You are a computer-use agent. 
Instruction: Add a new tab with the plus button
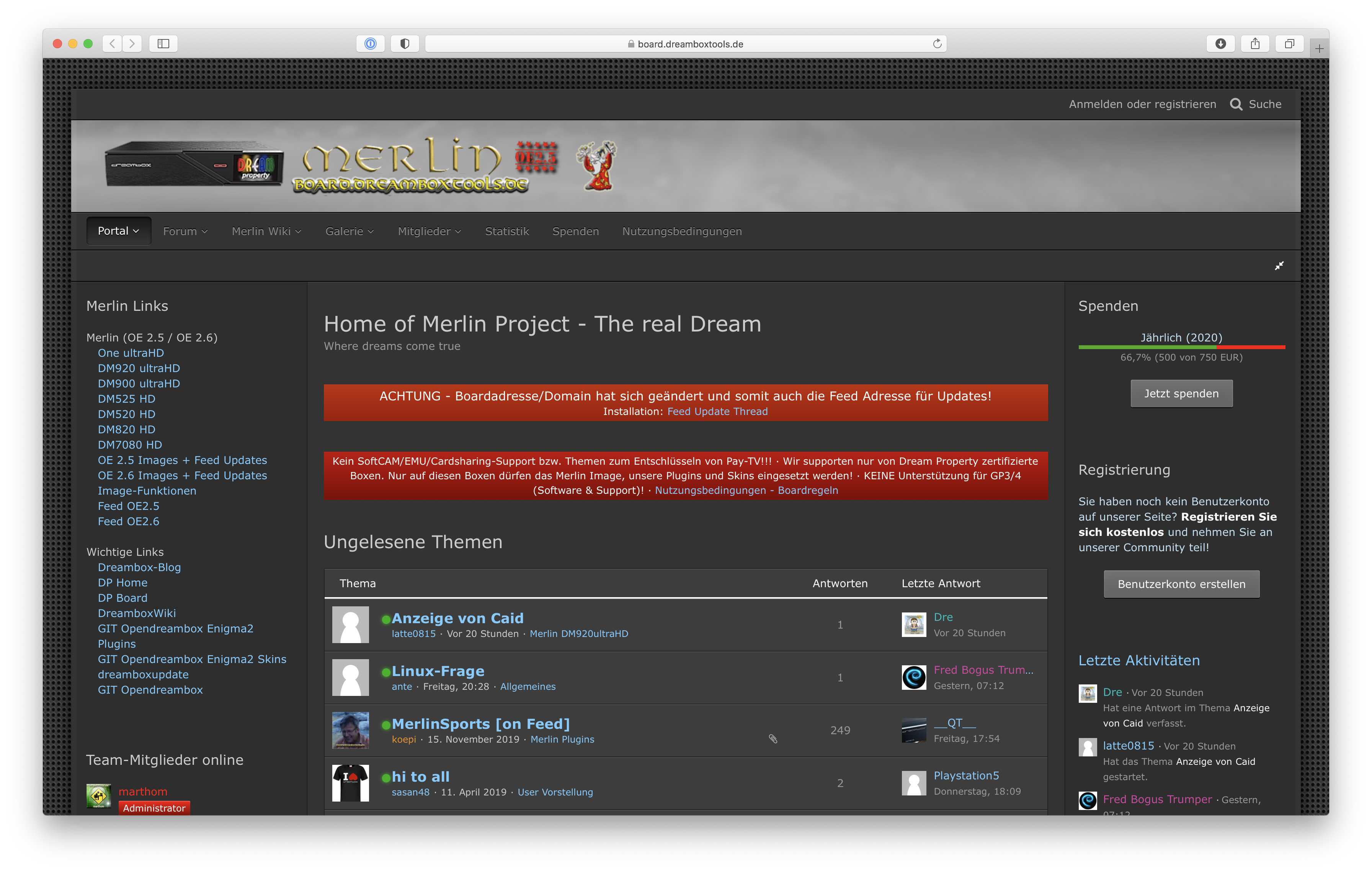pyautogui.click(x=1319, y=49)
